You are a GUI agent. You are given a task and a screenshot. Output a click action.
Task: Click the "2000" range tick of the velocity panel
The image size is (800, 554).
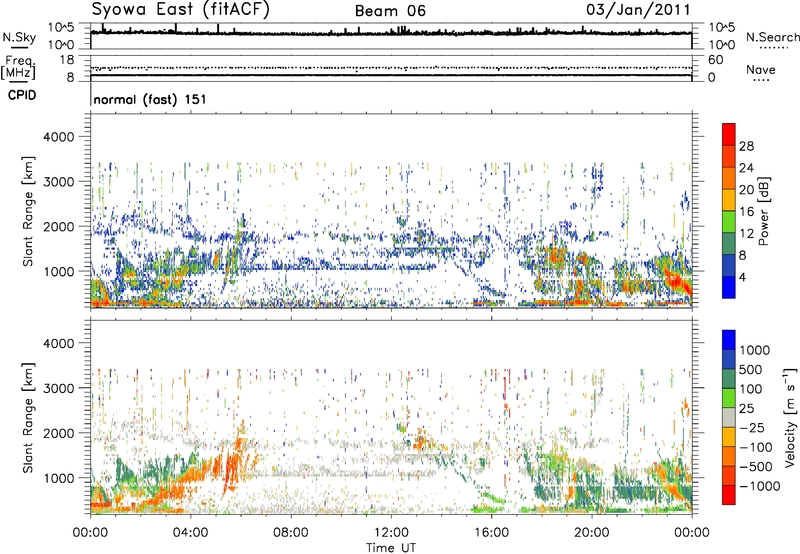click(58, 433)
